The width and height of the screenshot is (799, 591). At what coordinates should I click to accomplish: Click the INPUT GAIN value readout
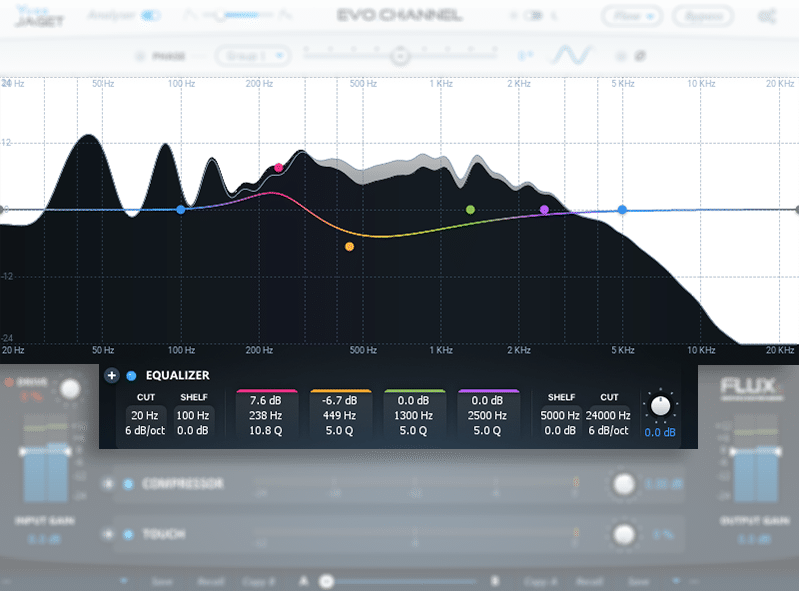click(44, 539)
